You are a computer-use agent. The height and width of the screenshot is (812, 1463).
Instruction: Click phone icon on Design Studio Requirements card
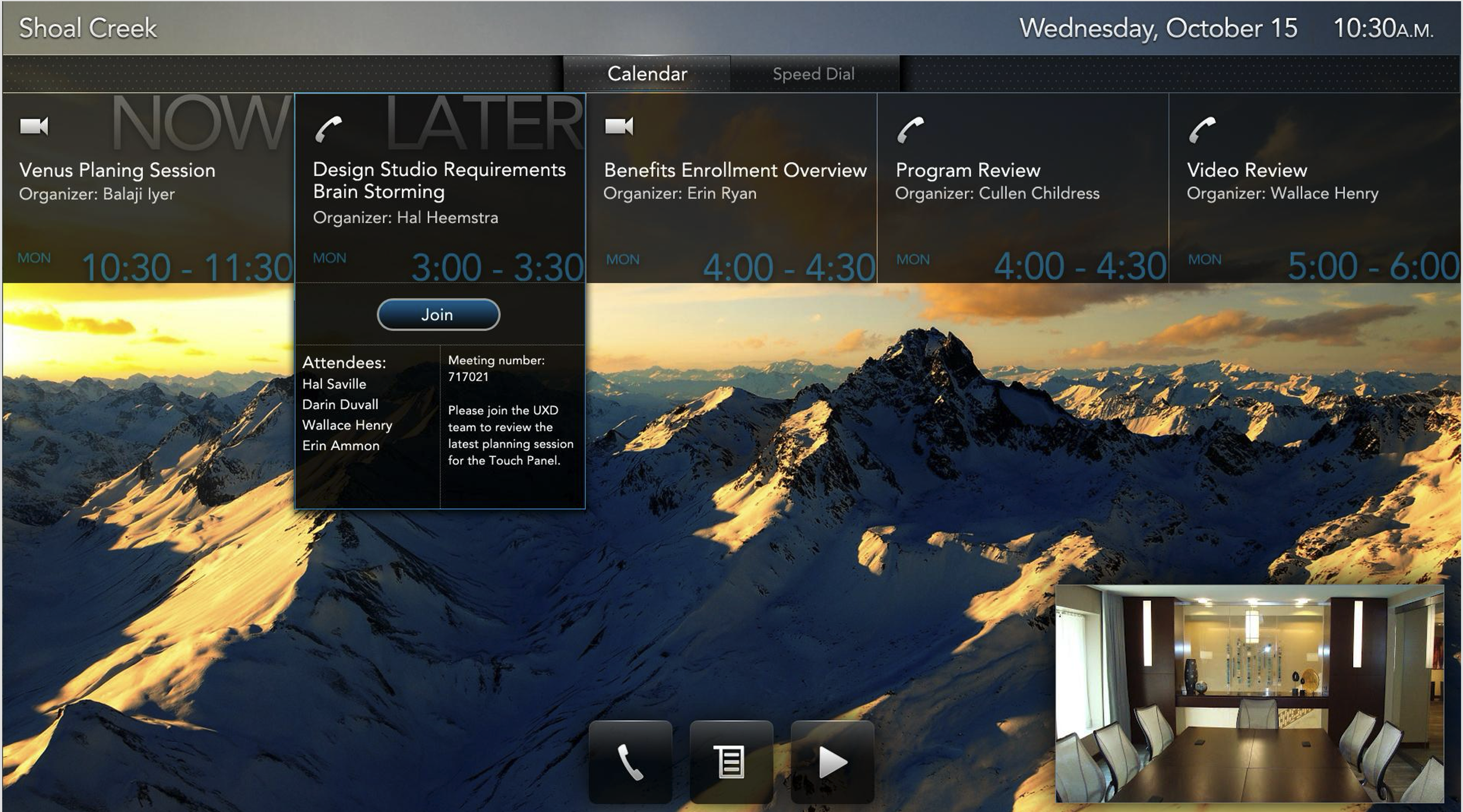point(328,129)
